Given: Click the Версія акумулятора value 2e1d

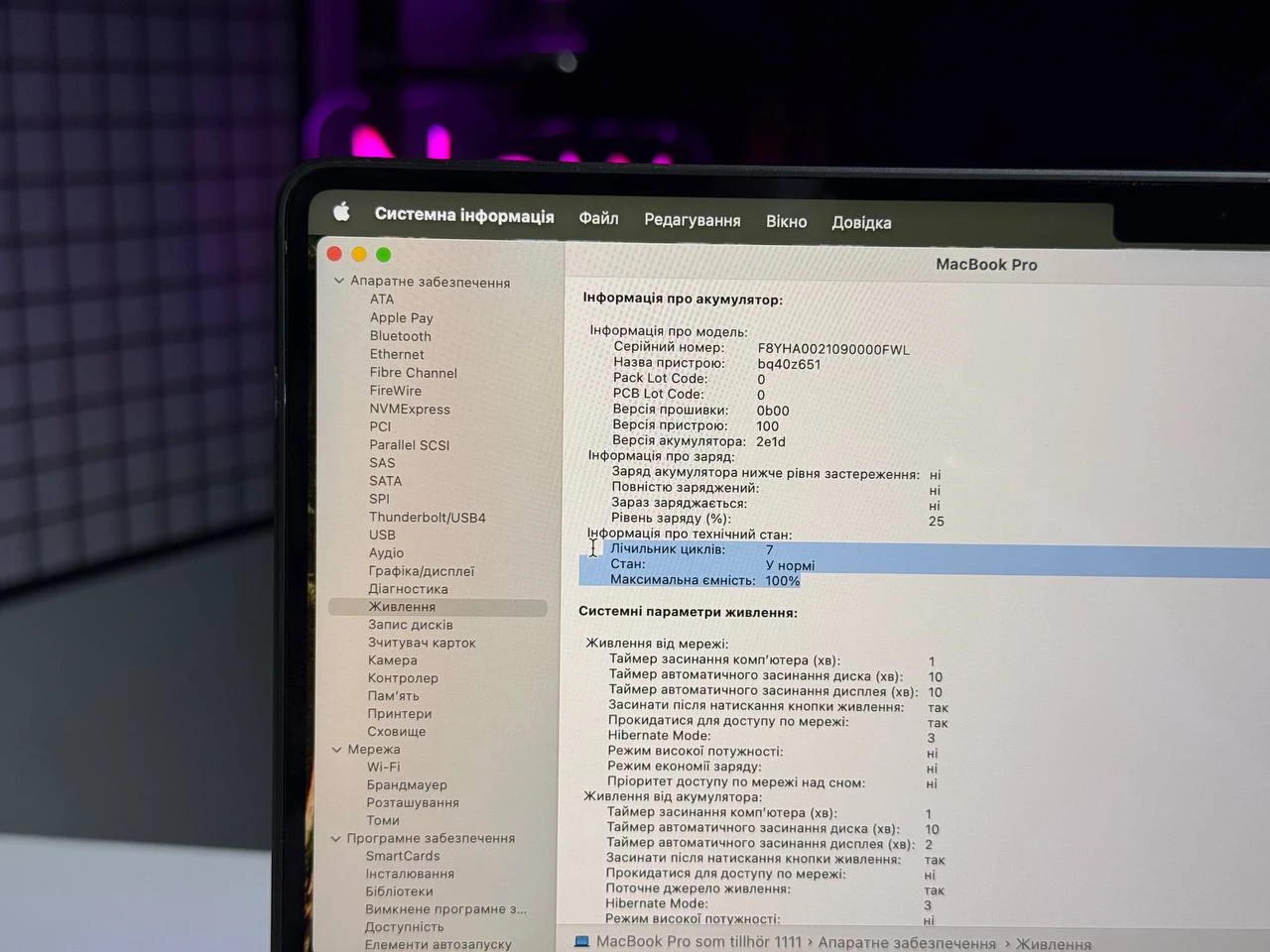Looking at the screenshot, I should (x=771, y=442).
